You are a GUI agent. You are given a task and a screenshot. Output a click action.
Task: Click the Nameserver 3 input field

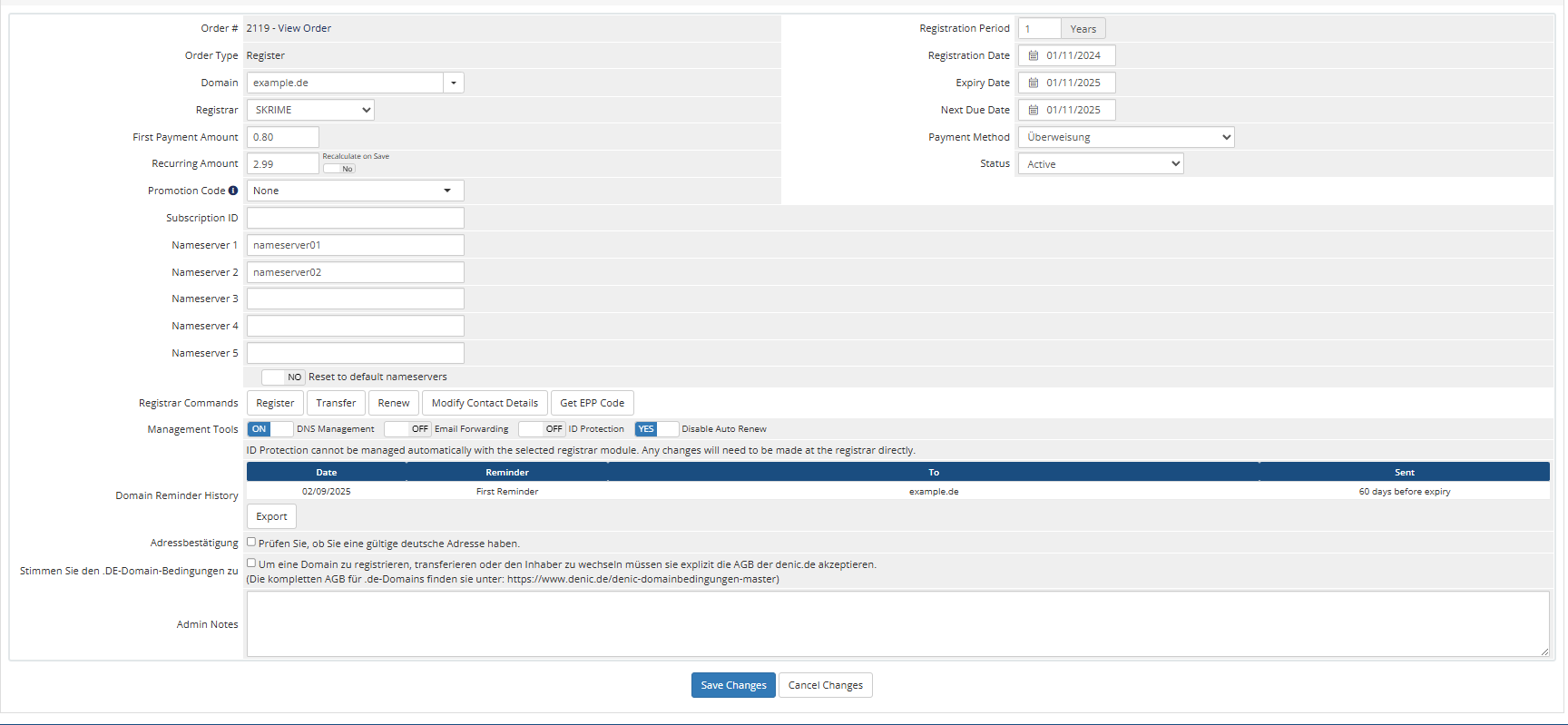(355, 299)
